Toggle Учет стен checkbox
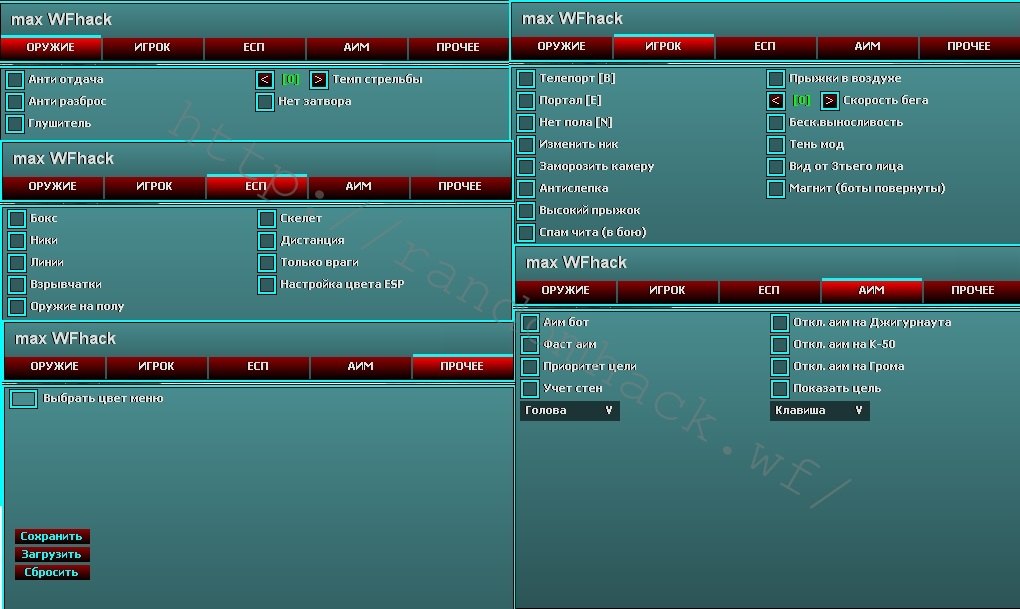The width and height of the screenshot is (1020, 609). (530, 388)
